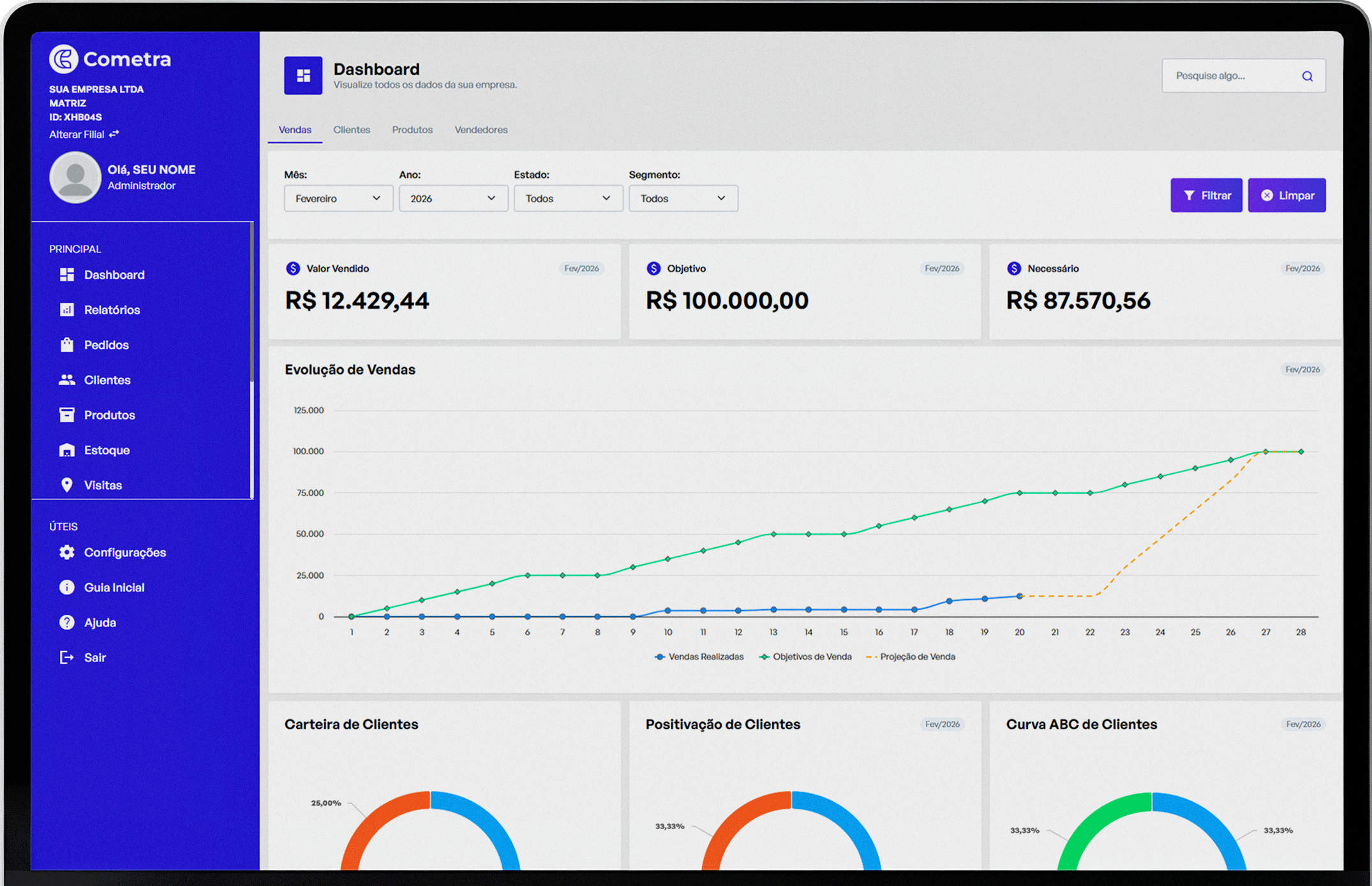Image resolution: width=1372 pixels, height=886 pixels.
Task: Switch to the Clientes tab
Action: (x=352, y=129)
